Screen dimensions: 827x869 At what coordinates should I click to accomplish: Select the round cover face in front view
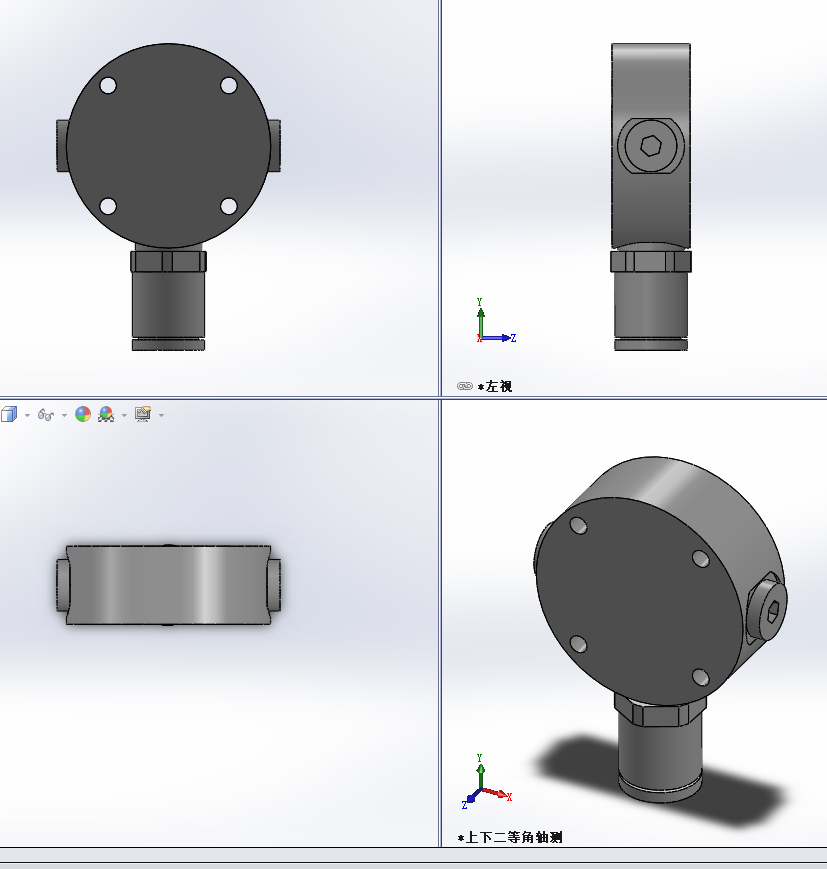169,146
